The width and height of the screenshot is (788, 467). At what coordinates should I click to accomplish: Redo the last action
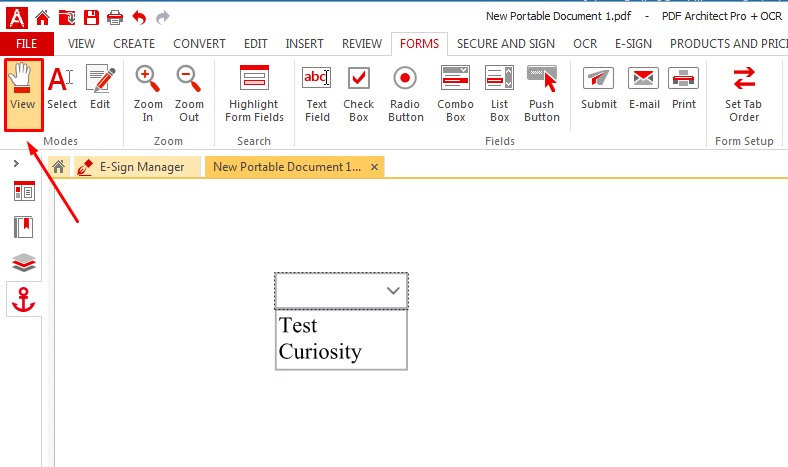point(163,18)
